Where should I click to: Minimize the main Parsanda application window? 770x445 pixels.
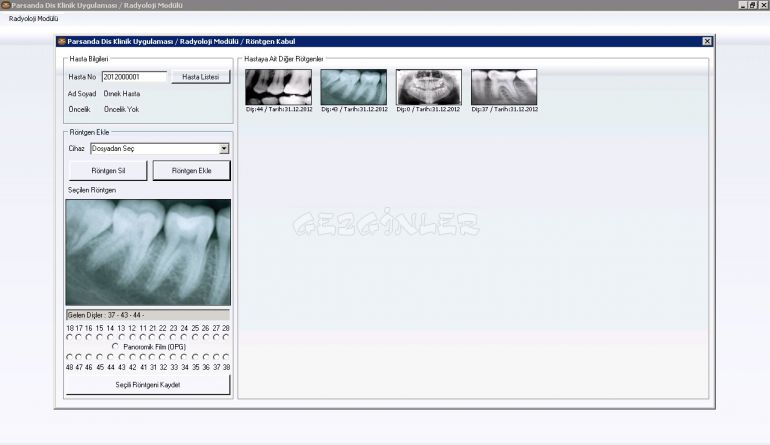click(x=742, y=5)
